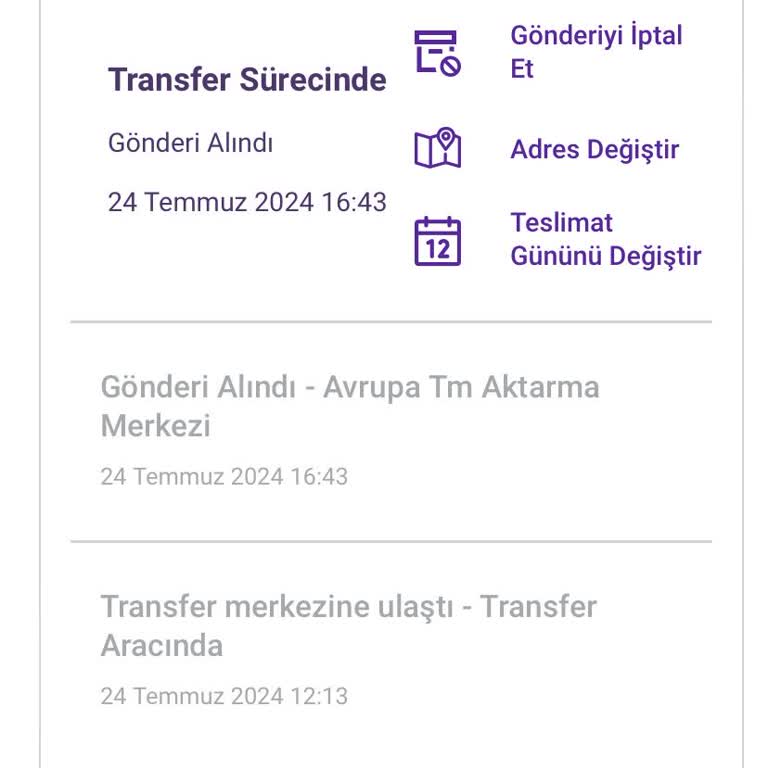Viewport: 768px width, 768px height.
Task: Open the Gönderiyi İptal Et link
Action: (595, 52)
